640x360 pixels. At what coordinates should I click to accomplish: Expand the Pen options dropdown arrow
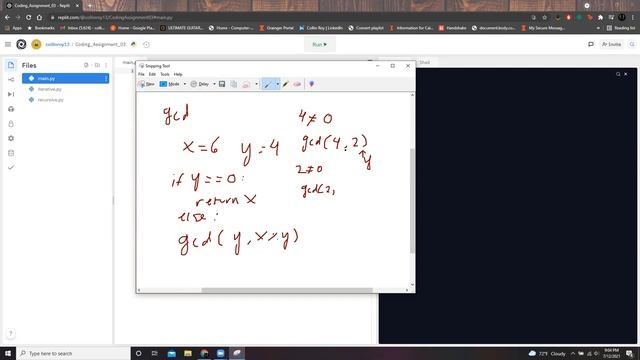[x=278, y=84]
